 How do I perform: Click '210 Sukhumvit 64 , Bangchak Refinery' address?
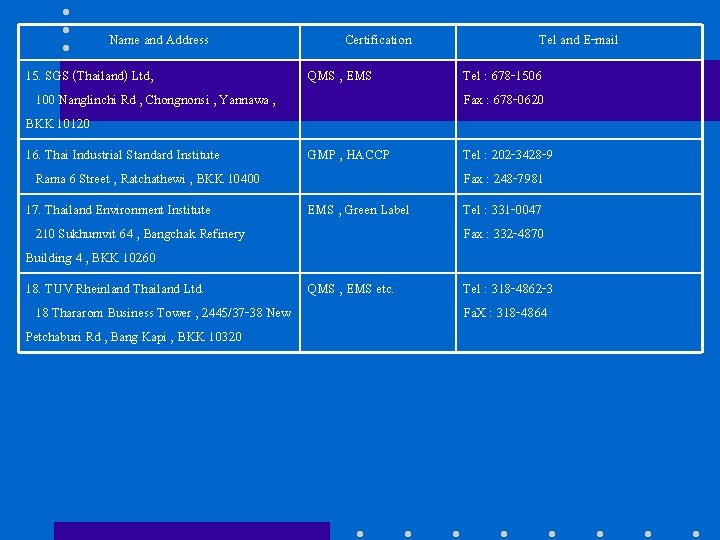(140, 234)
